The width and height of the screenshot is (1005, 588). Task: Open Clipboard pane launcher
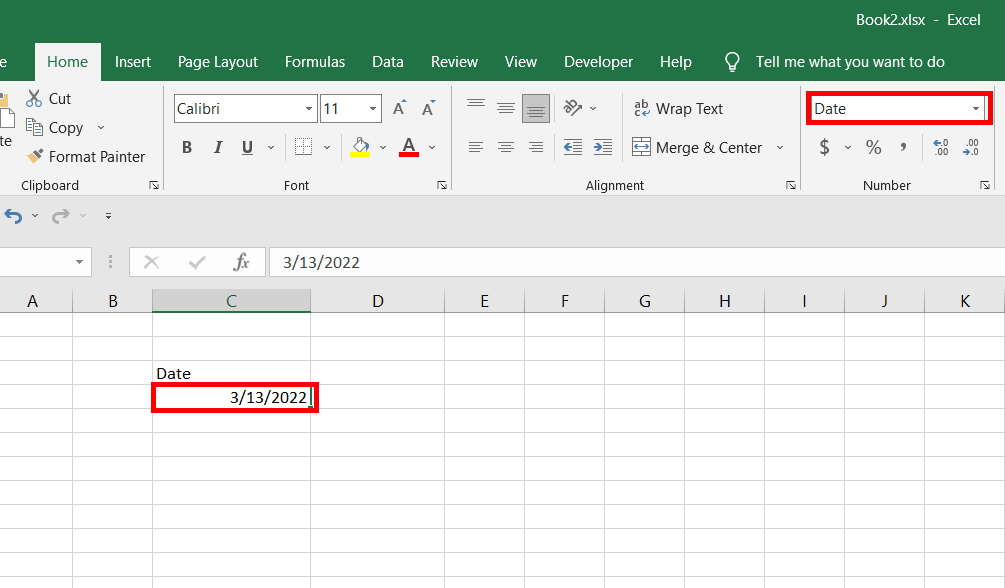154,185
